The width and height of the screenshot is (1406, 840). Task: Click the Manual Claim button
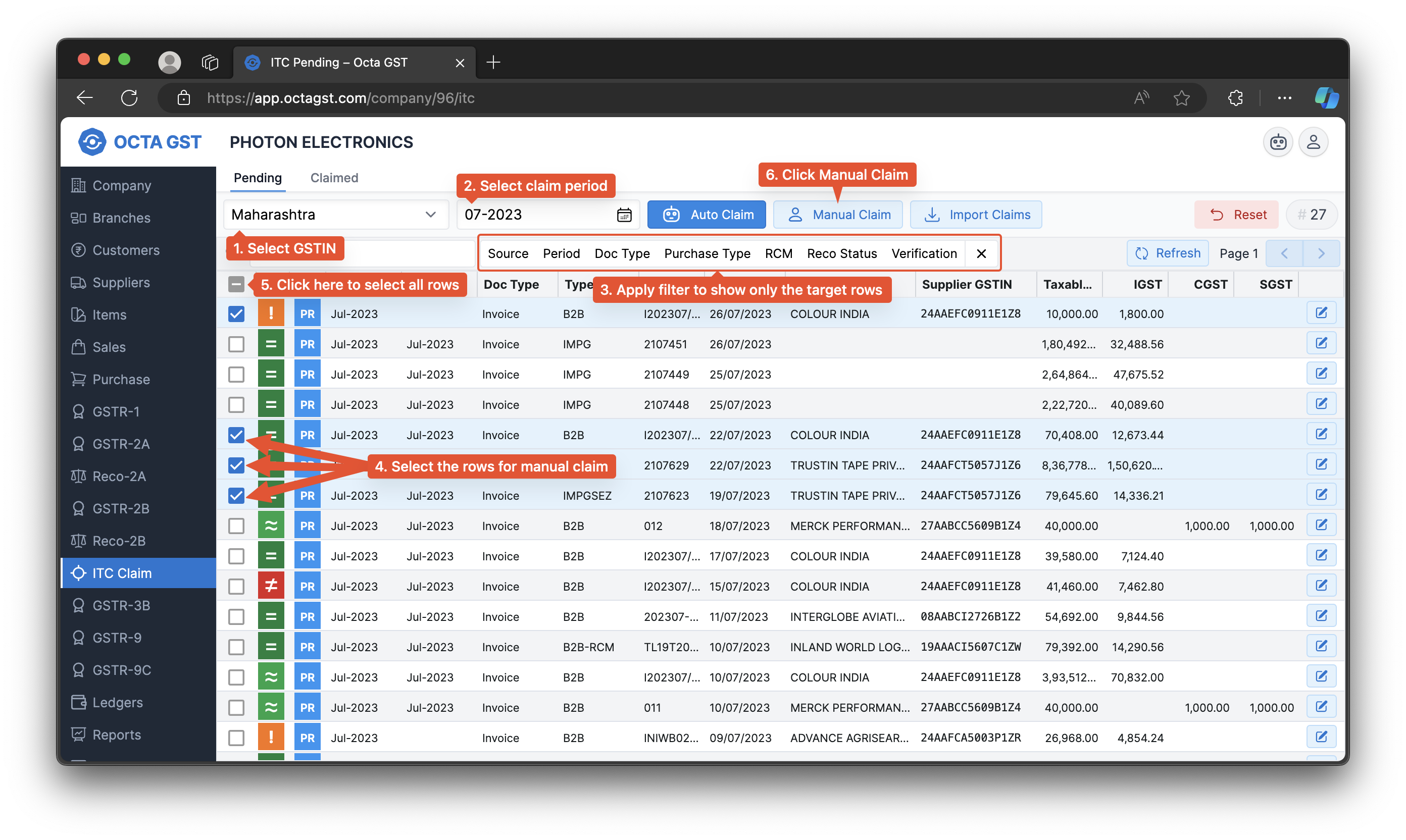point(837,215)
